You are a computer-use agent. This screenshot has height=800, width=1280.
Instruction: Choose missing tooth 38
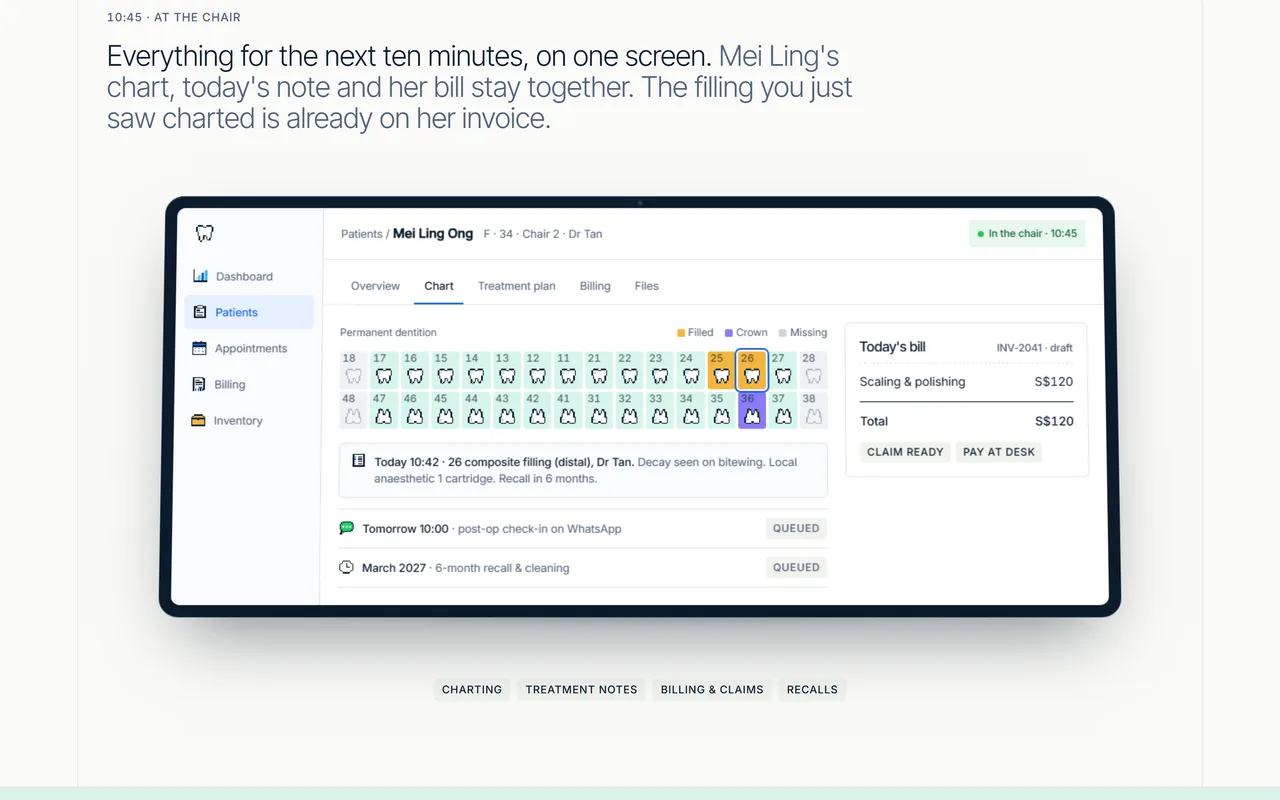coord(814,410)
